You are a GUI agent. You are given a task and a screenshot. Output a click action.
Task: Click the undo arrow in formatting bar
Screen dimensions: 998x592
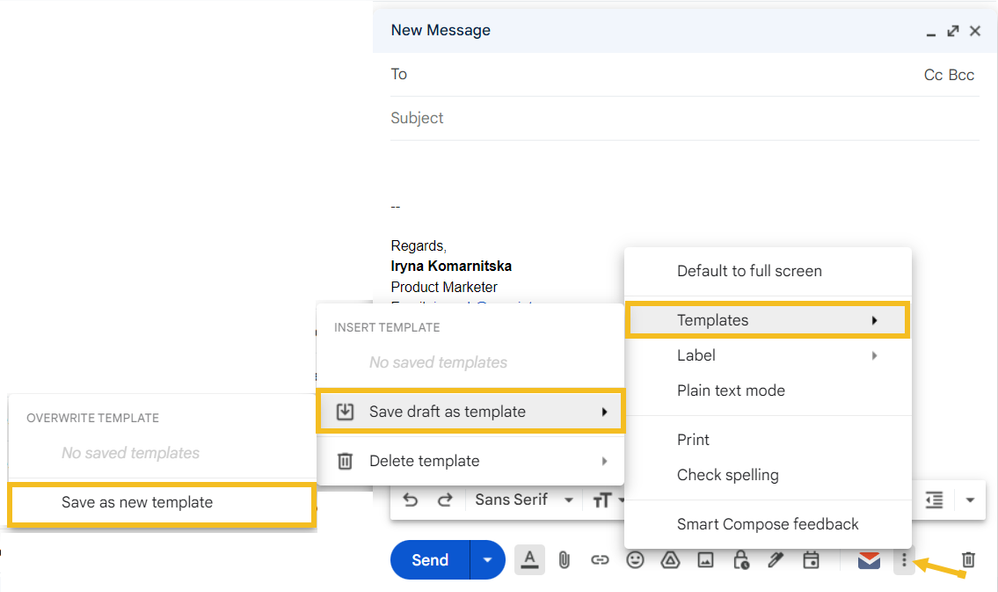(x=411, y=500)
